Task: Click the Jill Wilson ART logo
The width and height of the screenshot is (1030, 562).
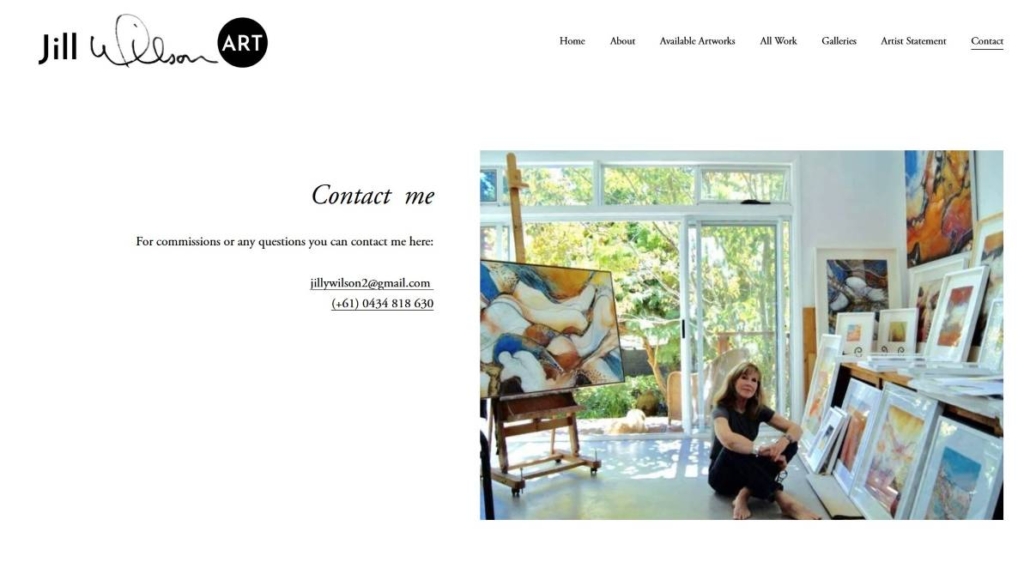Action: 152,41
